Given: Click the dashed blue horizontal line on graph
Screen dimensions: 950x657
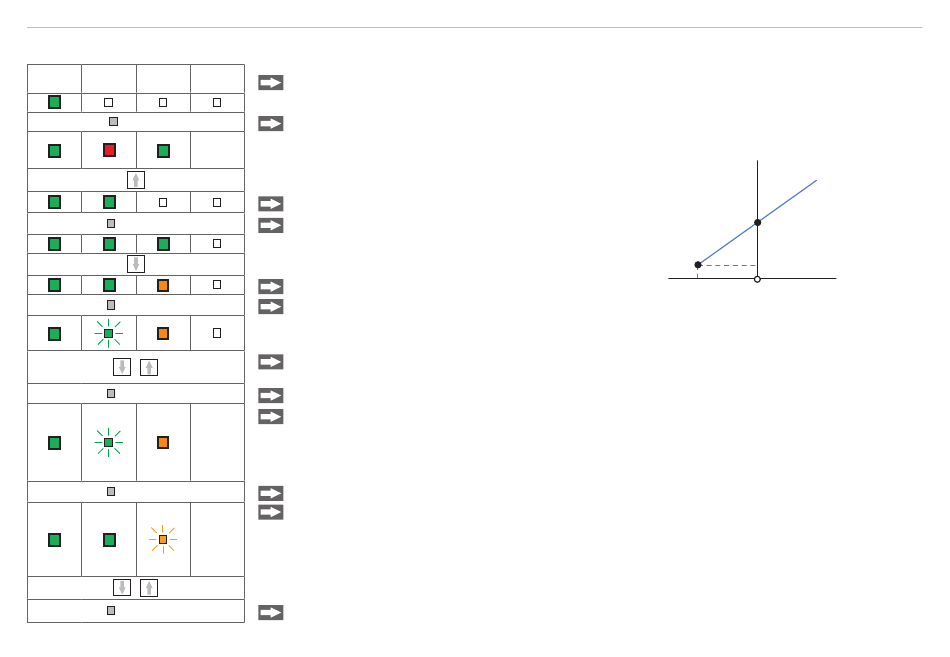Looking at the screenshot, I should pyautogui.click(x=728, y=265).
